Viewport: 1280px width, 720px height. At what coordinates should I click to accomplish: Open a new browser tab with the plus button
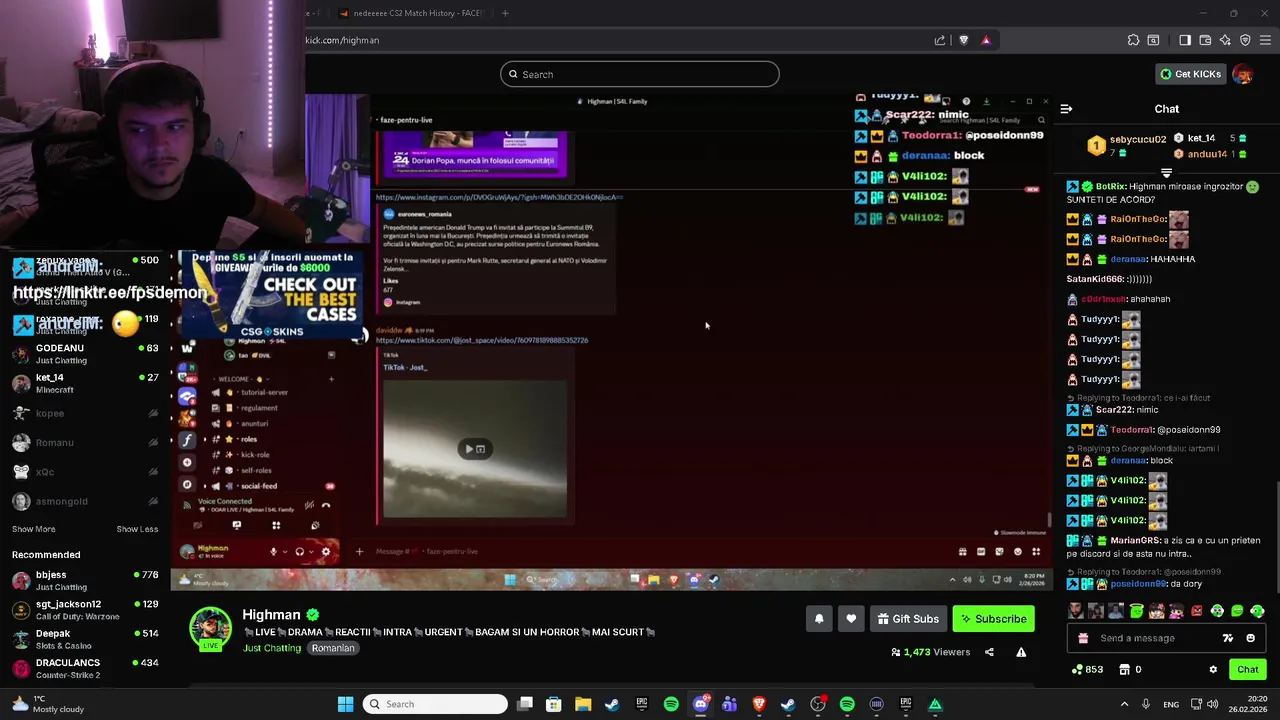505,13
